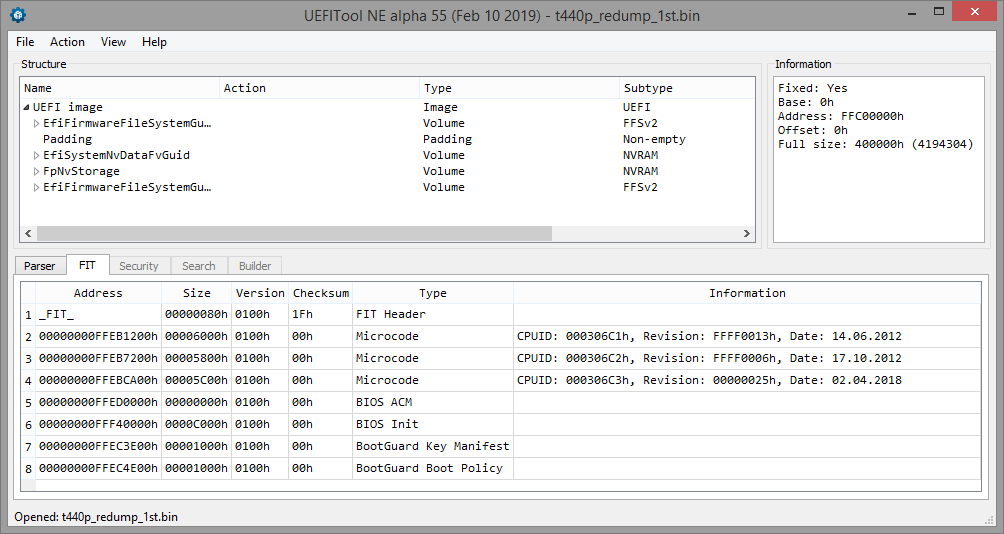Open the File menu

pos(25,42)
